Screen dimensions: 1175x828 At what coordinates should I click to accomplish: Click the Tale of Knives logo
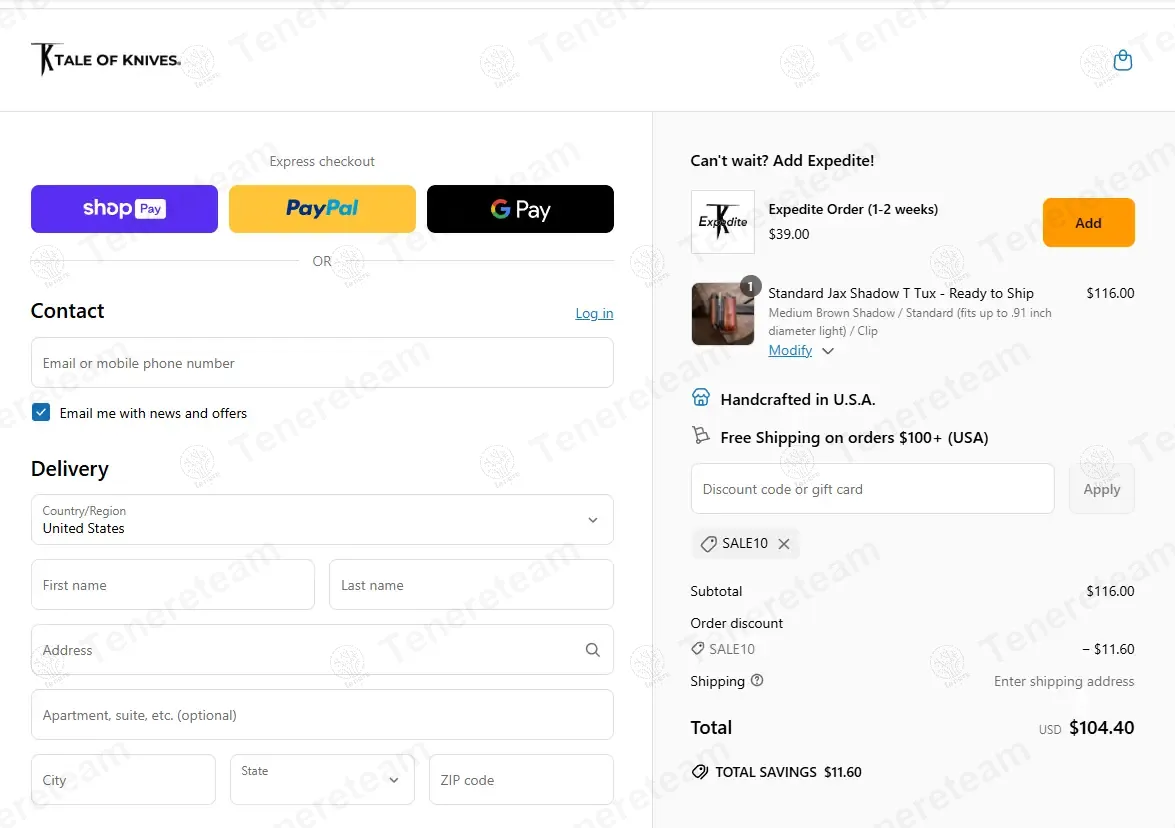(106, 59)
